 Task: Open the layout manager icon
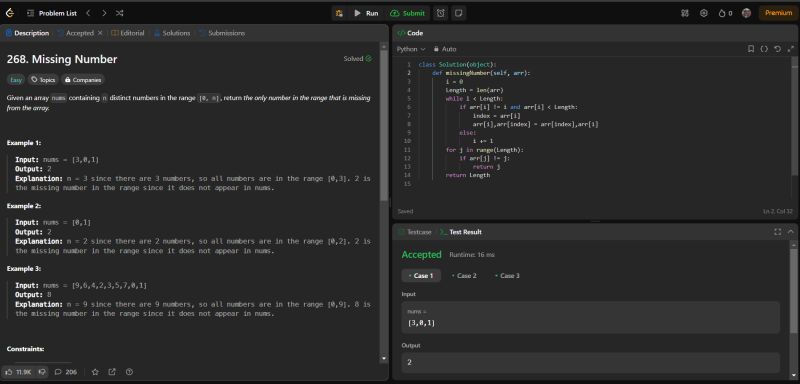point(685,13)
